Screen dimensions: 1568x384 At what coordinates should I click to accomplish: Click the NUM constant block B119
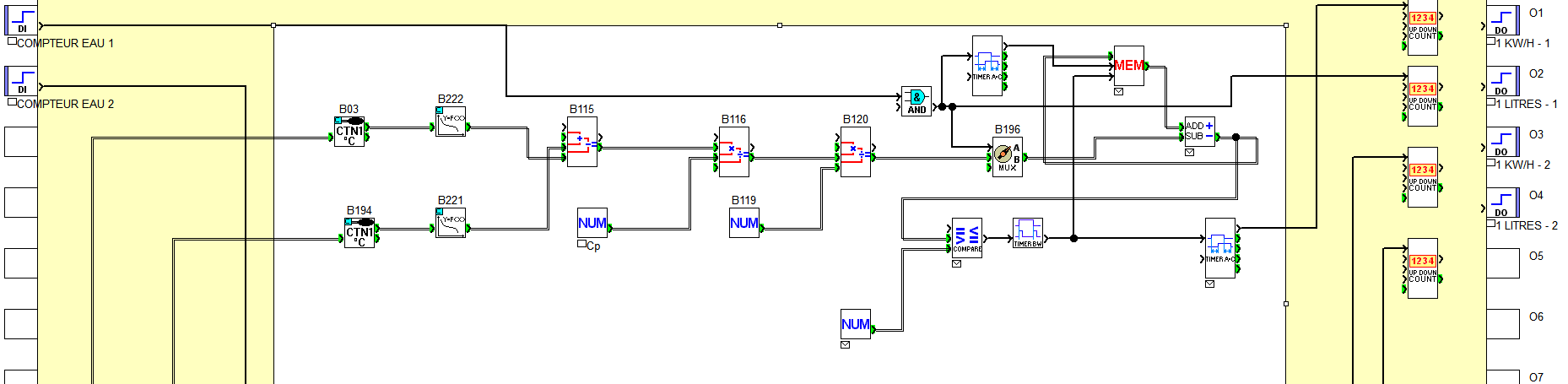point(743,223)
